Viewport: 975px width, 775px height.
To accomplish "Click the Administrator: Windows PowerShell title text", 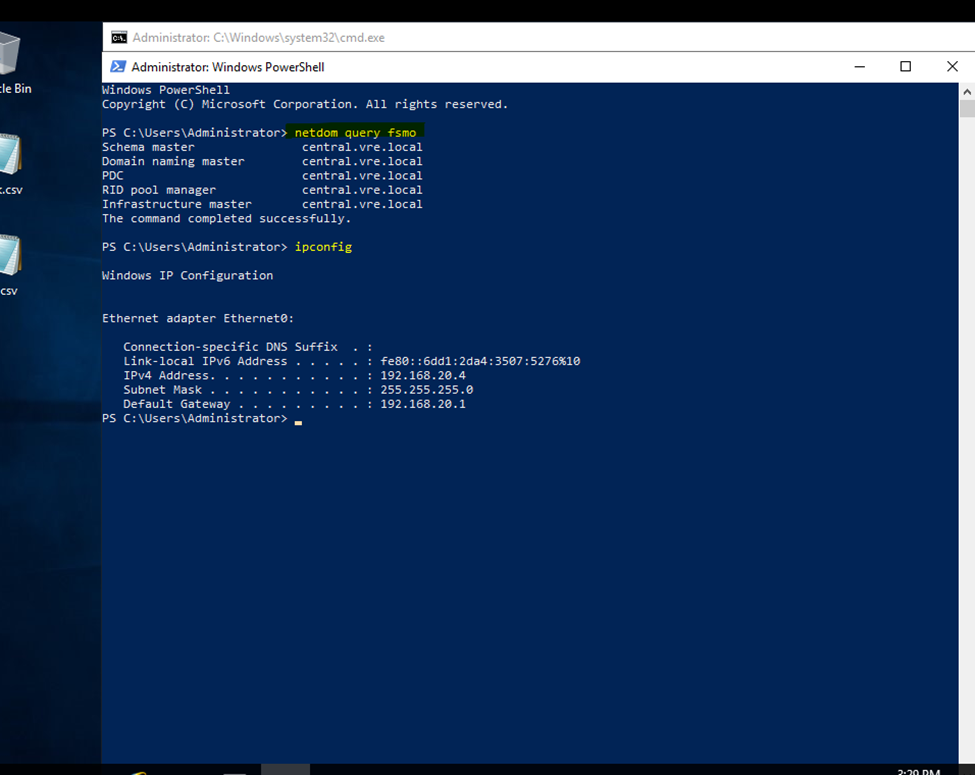I will pyautogui.click(x=228, y=67).
